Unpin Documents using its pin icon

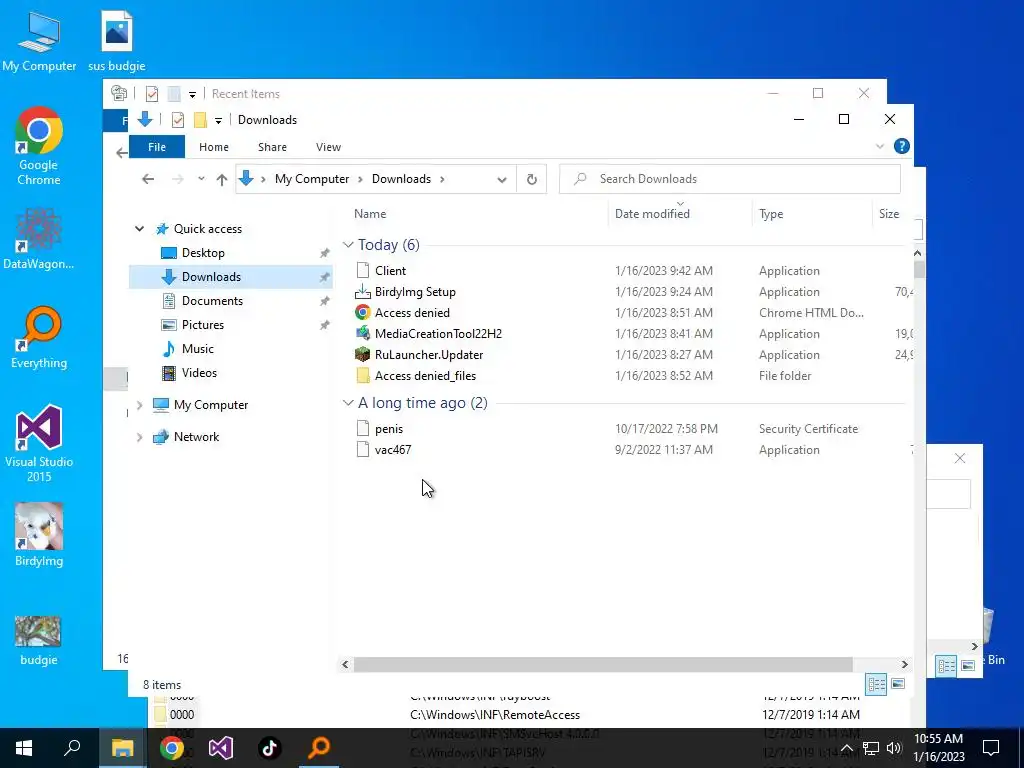click(325, 301)
